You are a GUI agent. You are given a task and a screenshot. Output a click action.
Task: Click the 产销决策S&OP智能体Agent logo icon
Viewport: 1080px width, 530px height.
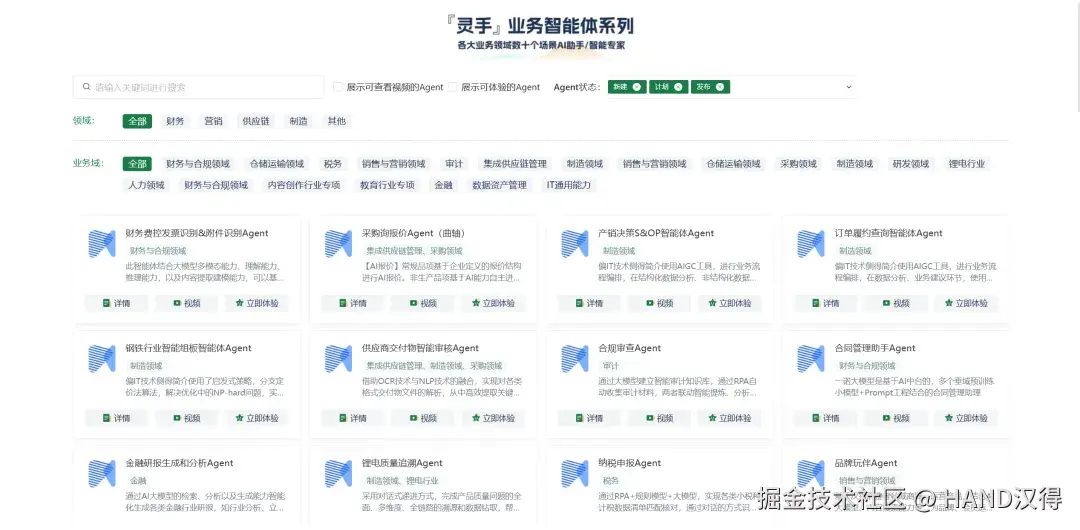pos(574,244)
